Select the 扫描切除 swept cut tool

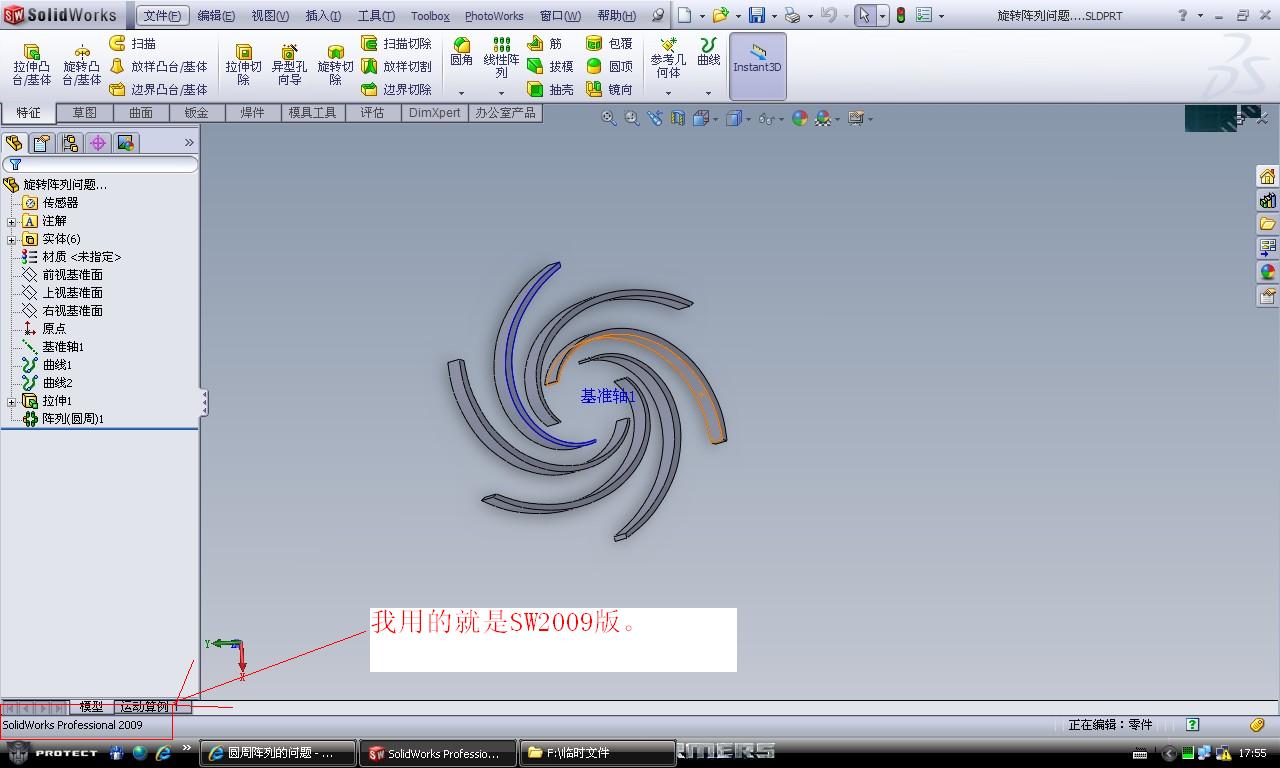pyautogui.click(x=396, y=44)
